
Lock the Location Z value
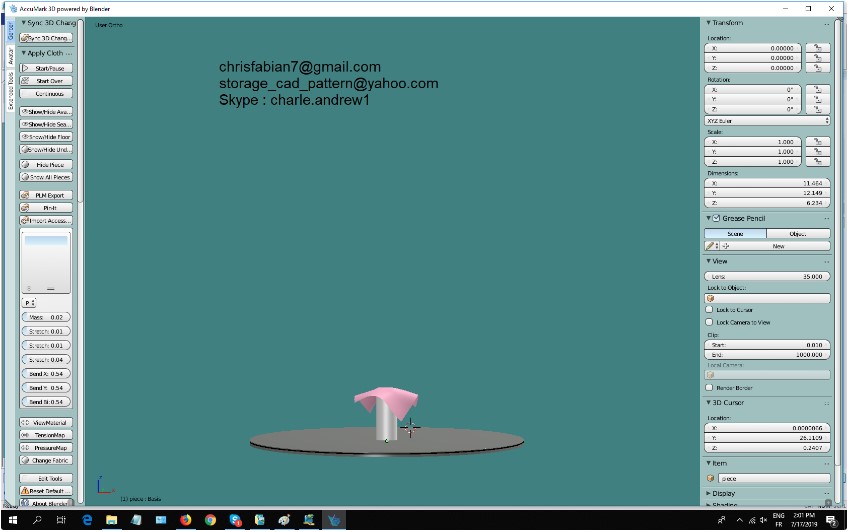click(x=817, y=68)
